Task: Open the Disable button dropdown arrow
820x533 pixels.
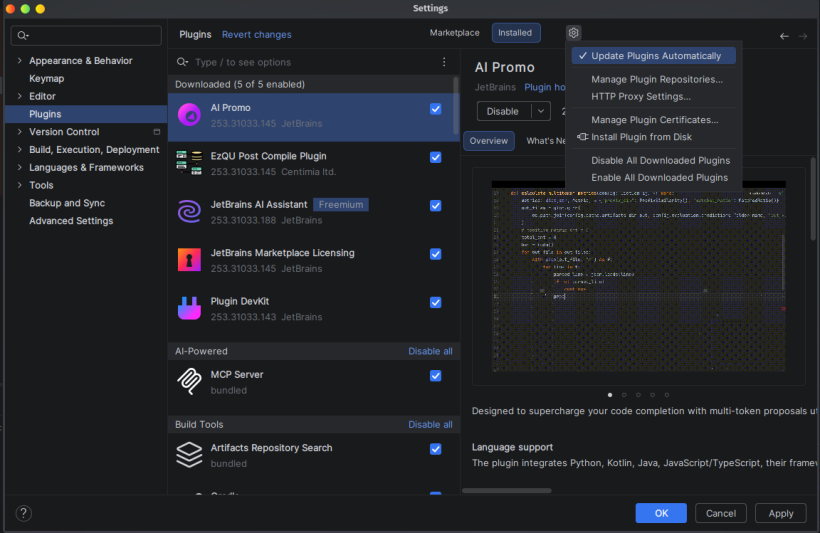Action: (x=541, y=111)
